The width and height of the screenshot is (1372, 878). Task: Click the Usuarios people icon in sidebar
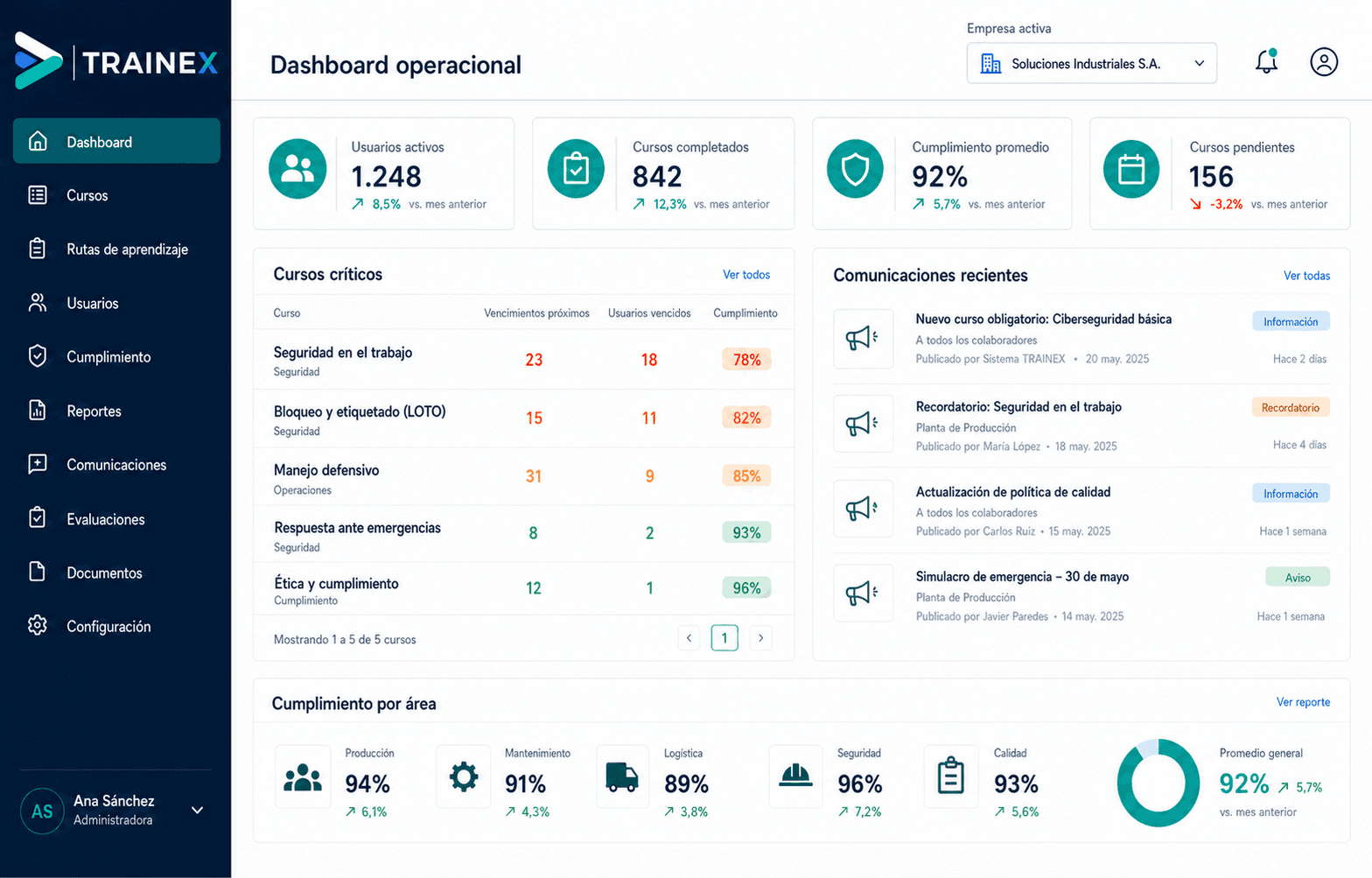click(x=38, y=303)
